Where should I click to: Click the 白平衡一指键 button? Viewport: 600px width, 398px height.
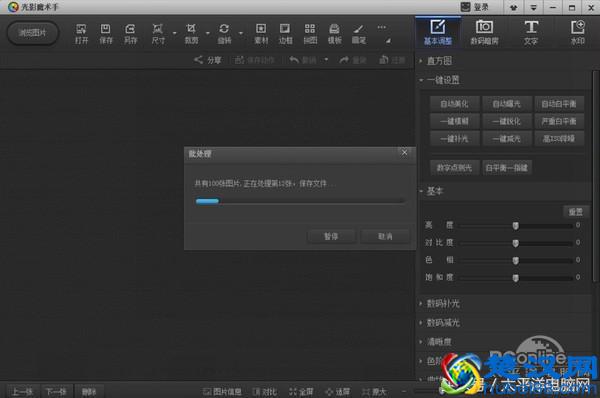click(x=507, y=168)
